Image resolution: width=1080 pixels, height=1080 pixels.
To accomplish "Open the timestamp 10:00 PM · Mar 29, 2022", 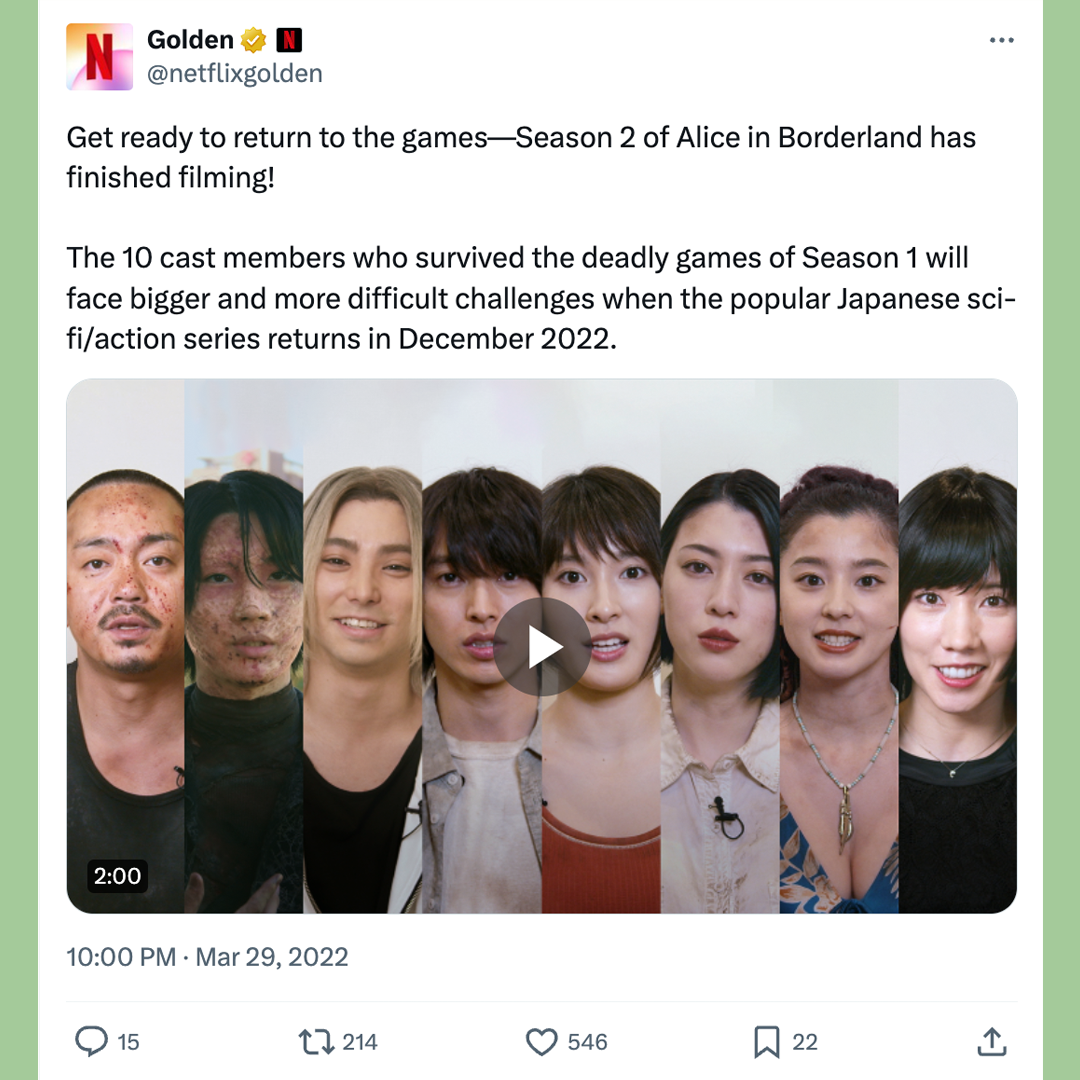I will [x=207, y=957].
